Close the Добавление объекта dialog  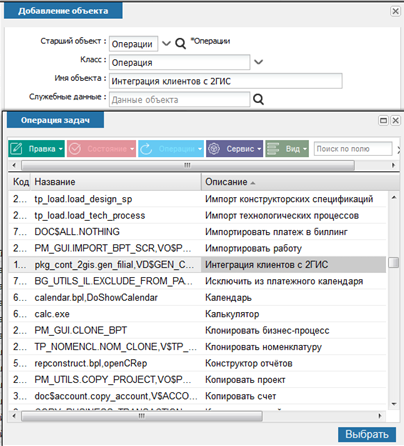coord(395,11)
